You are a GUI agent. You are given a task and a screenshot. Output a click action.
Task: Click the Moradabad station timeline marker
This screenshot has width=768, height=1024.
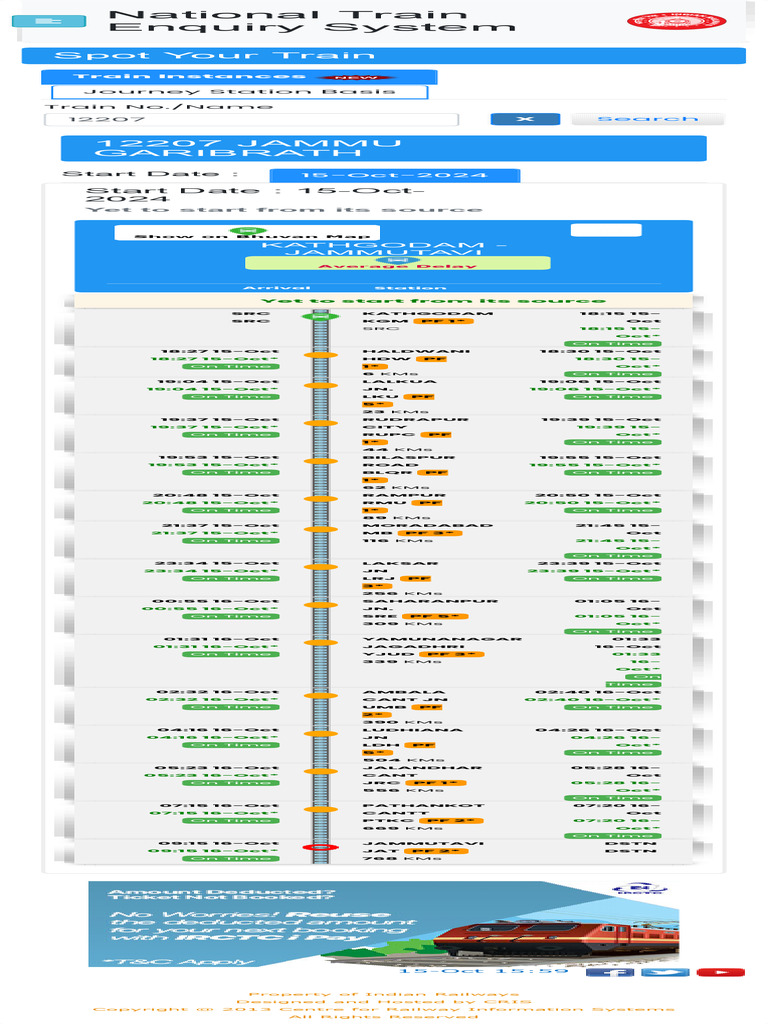click(x=320, y=530)
